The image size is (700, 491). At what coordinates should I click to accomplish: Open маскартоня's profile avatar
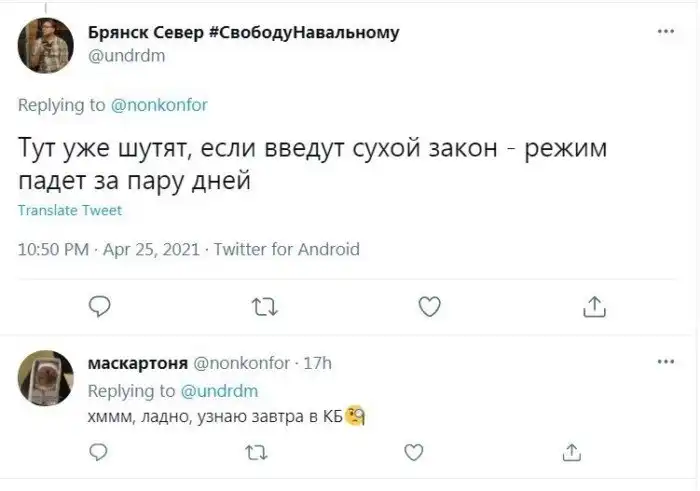click(45, 377)
